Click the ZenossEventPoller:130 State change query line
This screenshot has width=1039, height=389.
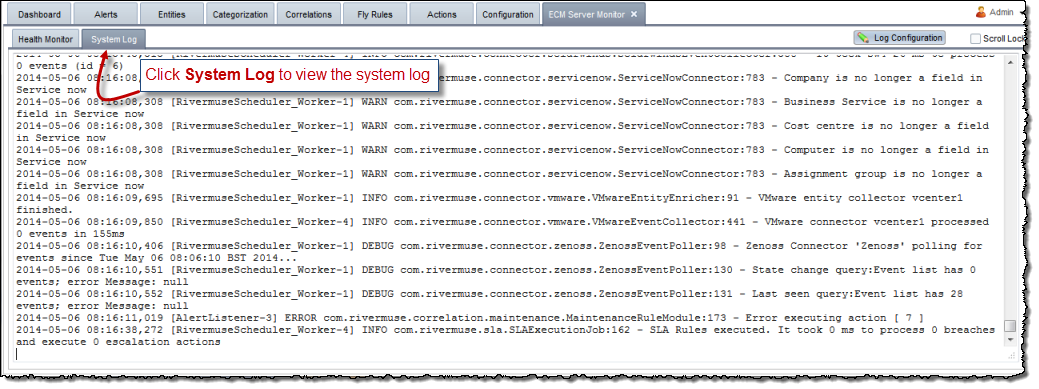pyautogui.click(x=496, y=276)
